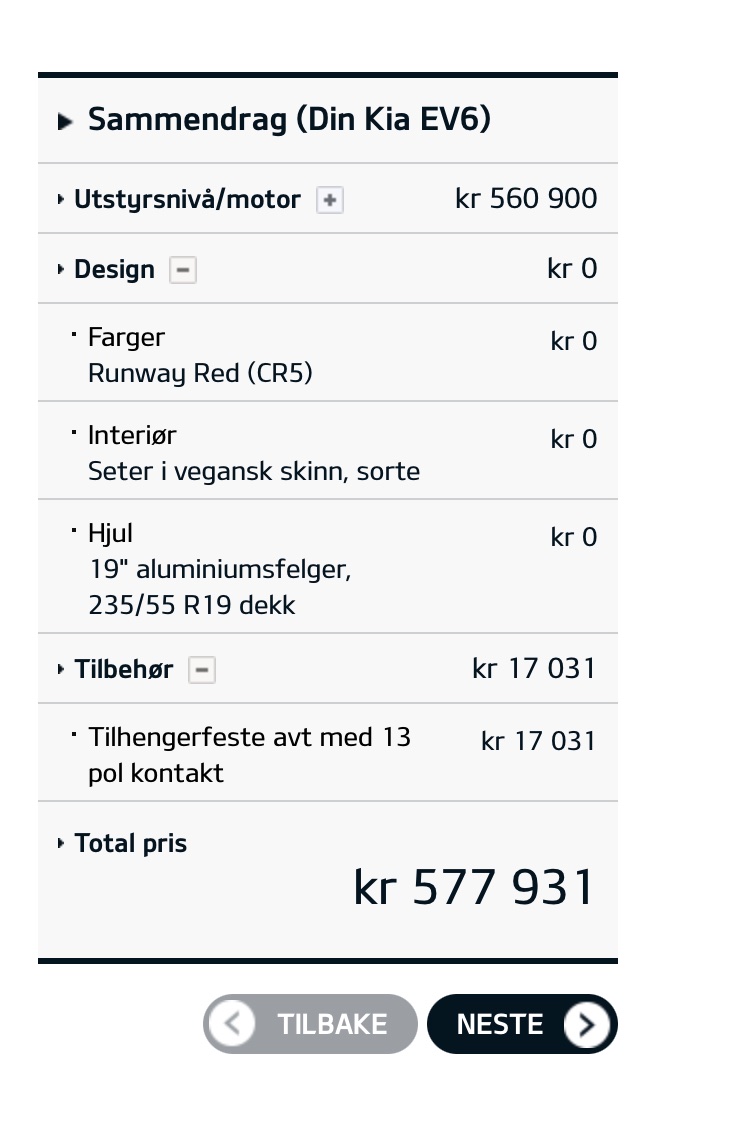Click the small arrow before Total pris
The image size is (734, 1123).
[x=61, y=844]
